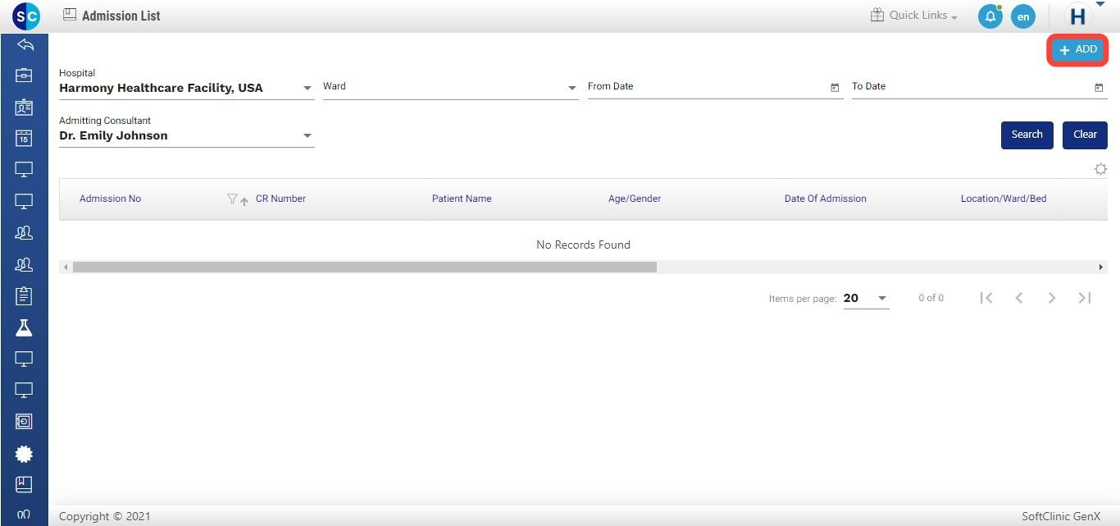Click the table settings gear icon
Viewport: 1120px width, 526px height.
coord(1100,170)
